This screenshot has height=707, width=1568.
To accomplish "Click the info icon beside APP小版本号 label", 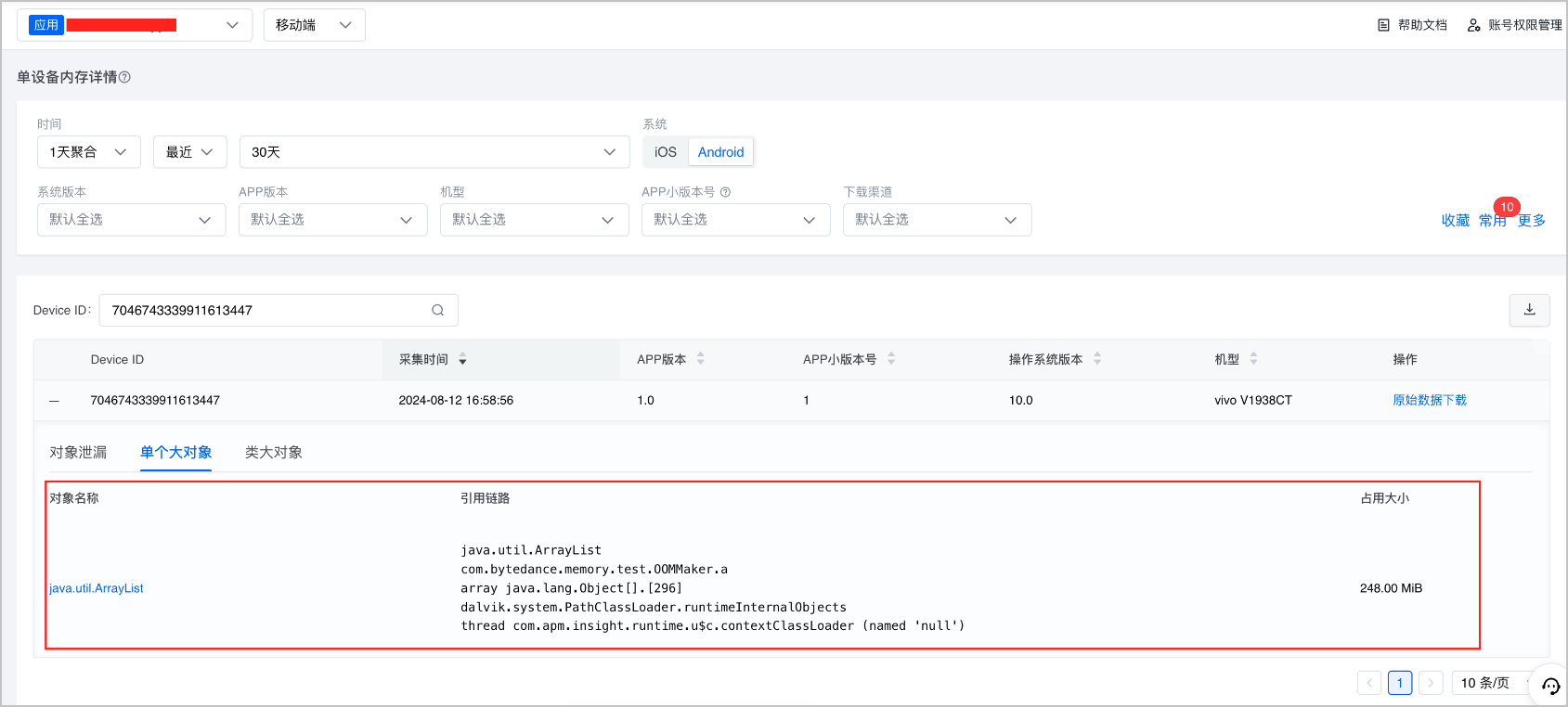I will point(726,192).
